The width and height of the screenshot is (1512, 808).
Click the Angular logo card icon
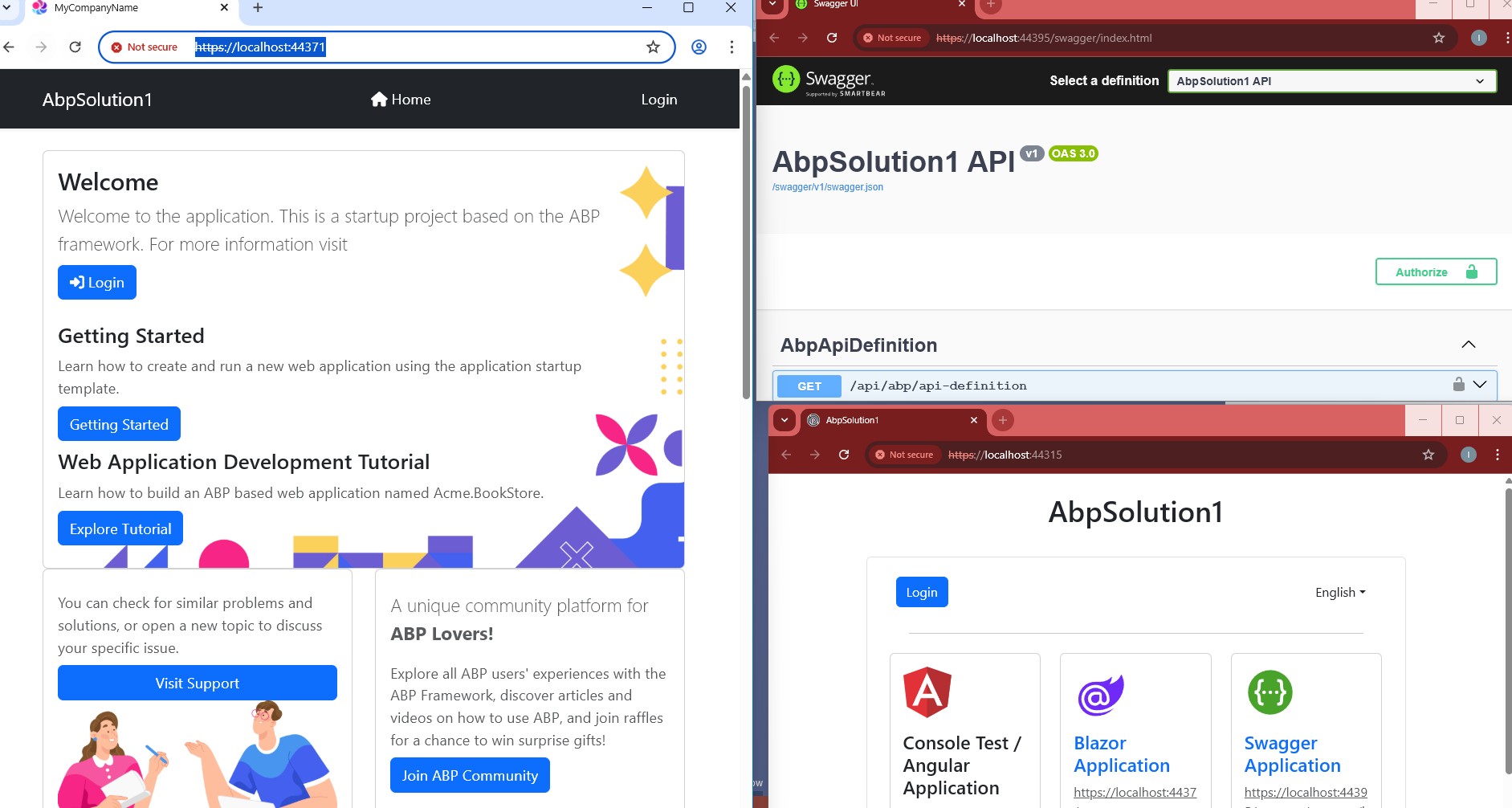[927, 692]
